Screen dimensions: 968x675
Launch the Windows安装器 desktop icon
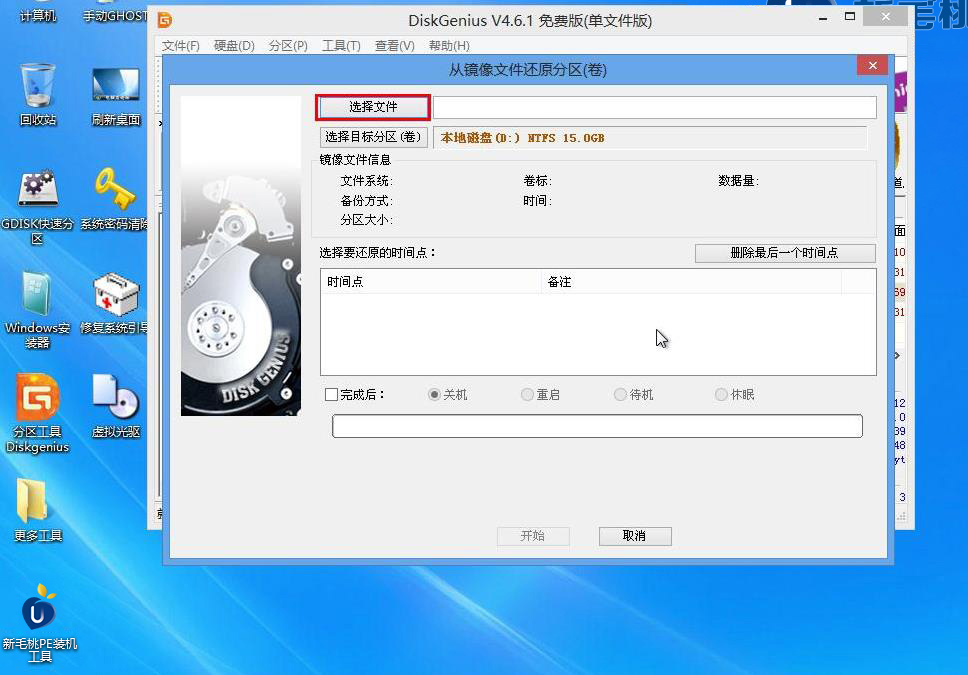[x=37, y=310]
